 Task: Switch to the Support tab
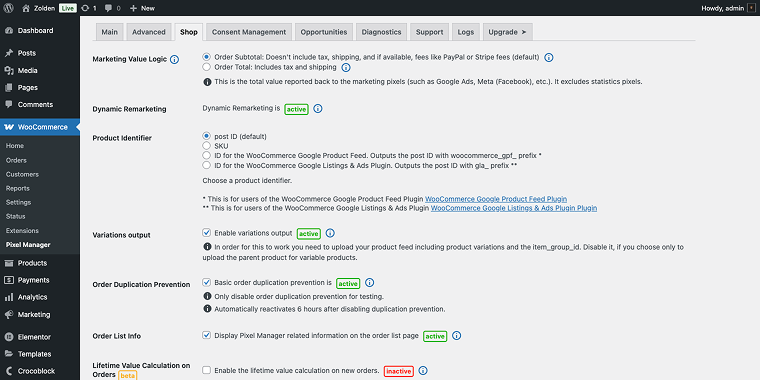tap(429, 32)
